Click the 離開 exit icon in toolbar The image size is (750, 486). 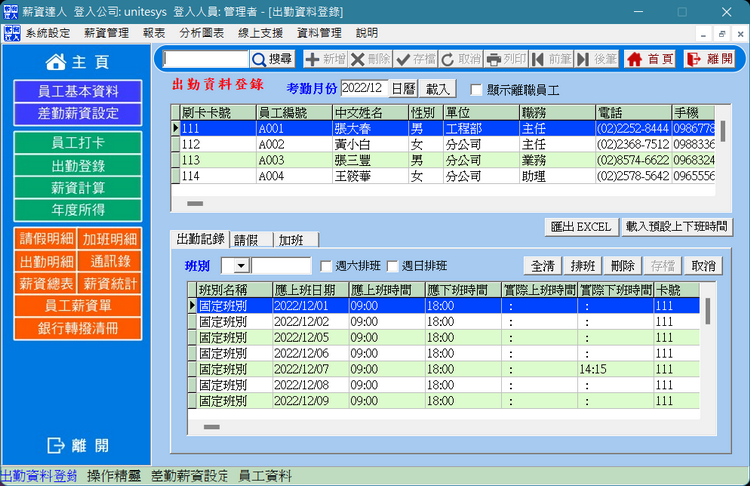[x=708, y=59]
